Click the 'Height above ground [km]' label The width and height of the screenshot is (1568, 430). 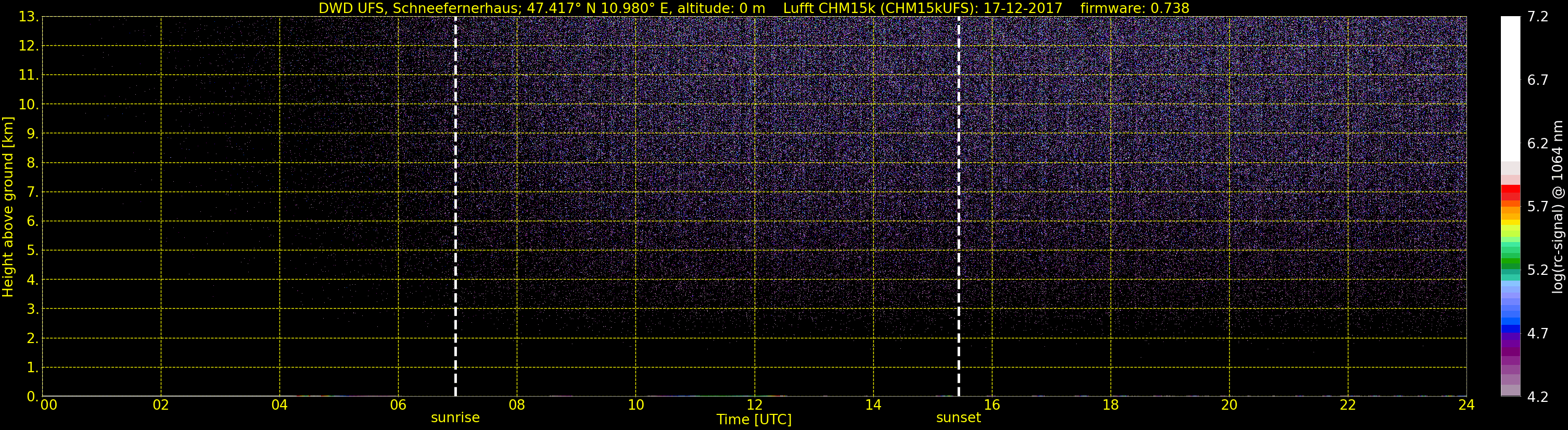tap(8, 207)
